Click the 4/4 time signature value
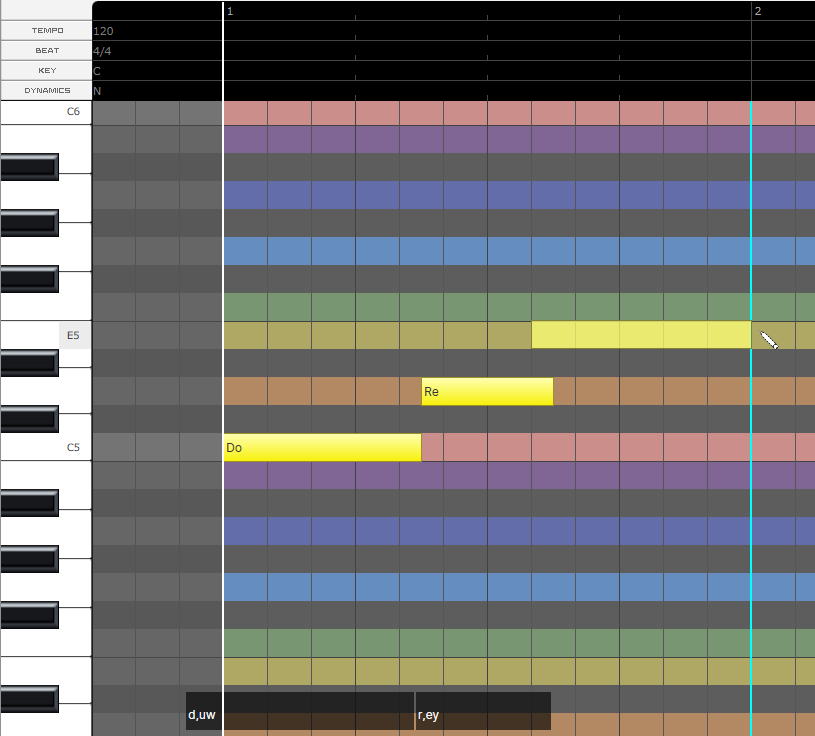 point(103,51)
